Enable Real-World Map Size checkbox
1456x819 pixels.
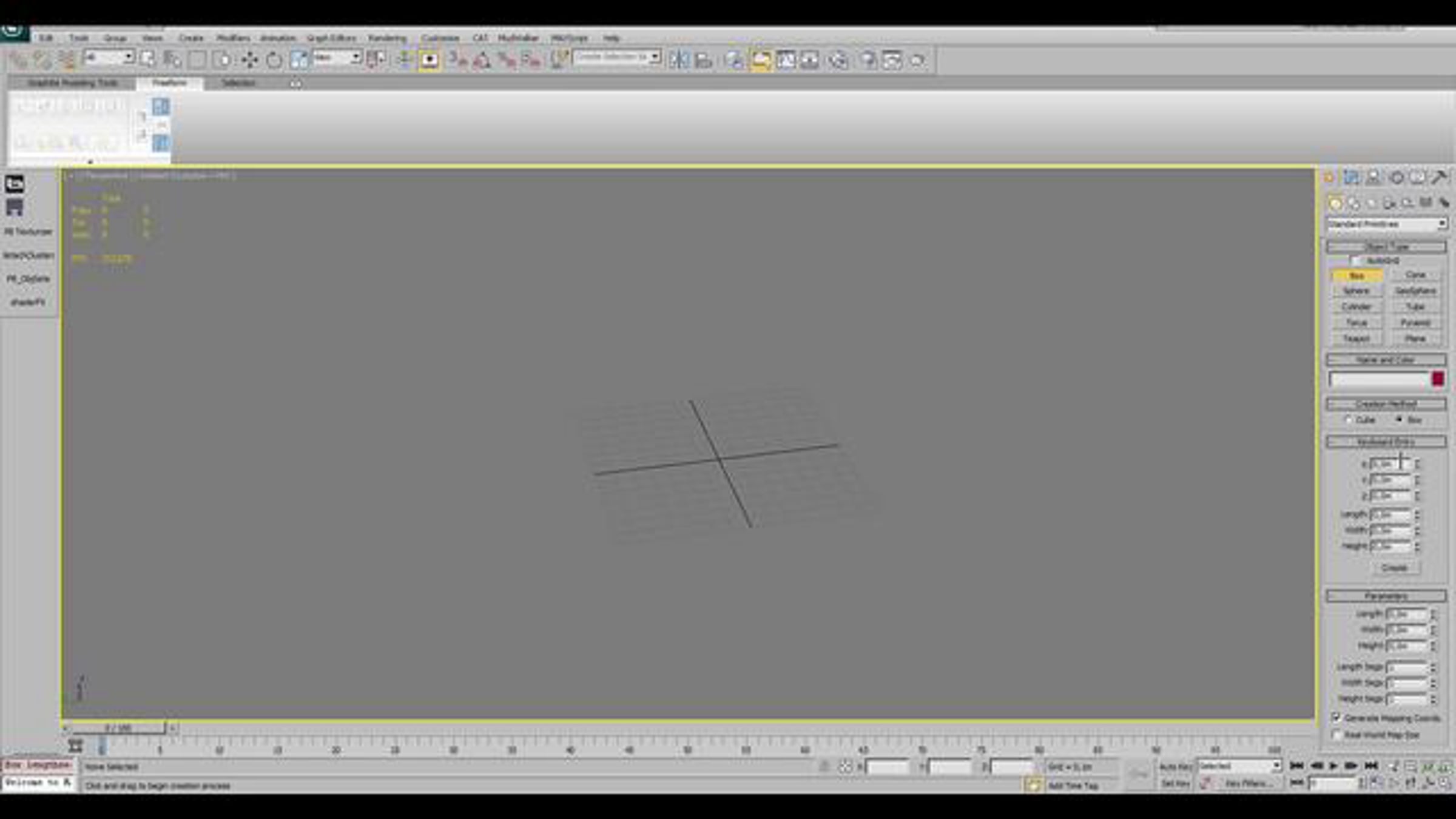(x=1336, y=735)
